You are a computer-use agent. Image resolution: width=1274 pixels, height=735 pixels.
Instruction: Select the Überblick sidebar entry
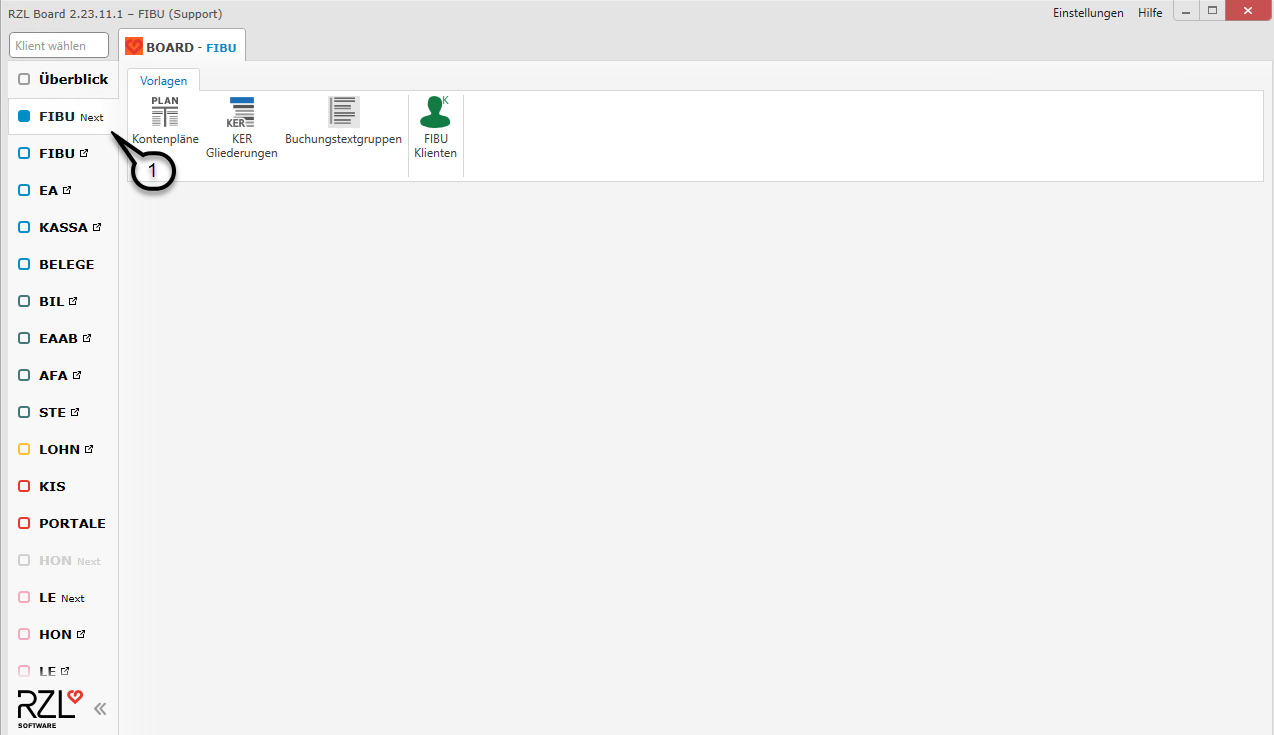(x=63, y=79)
